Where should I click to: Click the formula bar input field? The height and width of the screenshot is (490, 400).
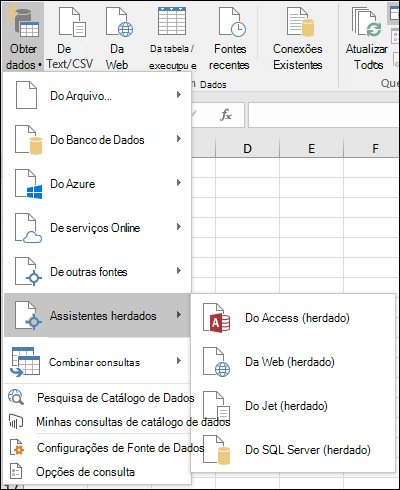point(323,115)
